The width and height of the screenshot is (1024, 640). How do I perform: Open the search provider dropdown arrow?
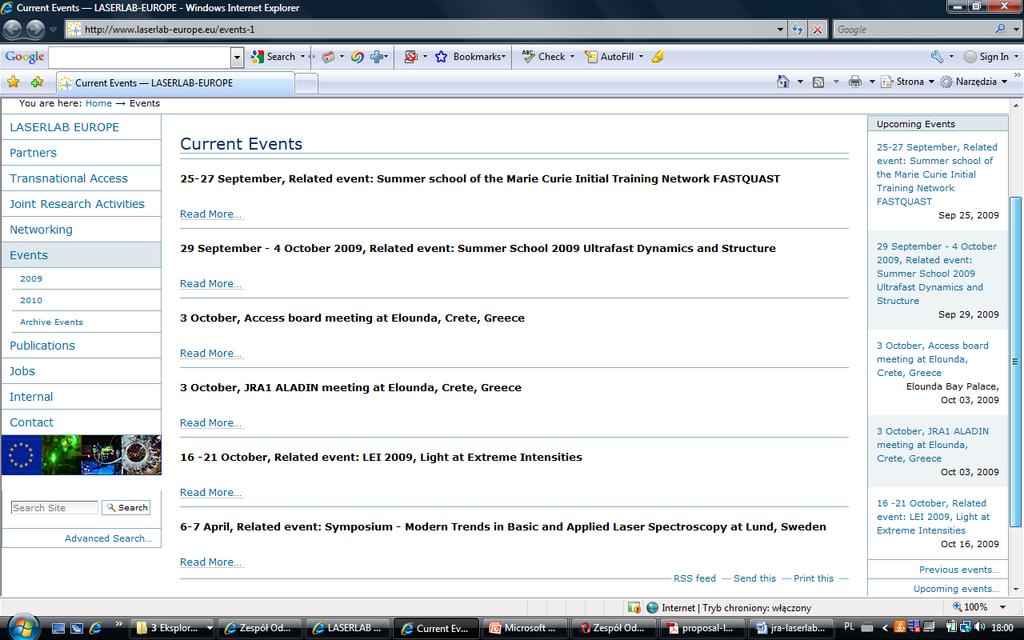[1016, 29]
